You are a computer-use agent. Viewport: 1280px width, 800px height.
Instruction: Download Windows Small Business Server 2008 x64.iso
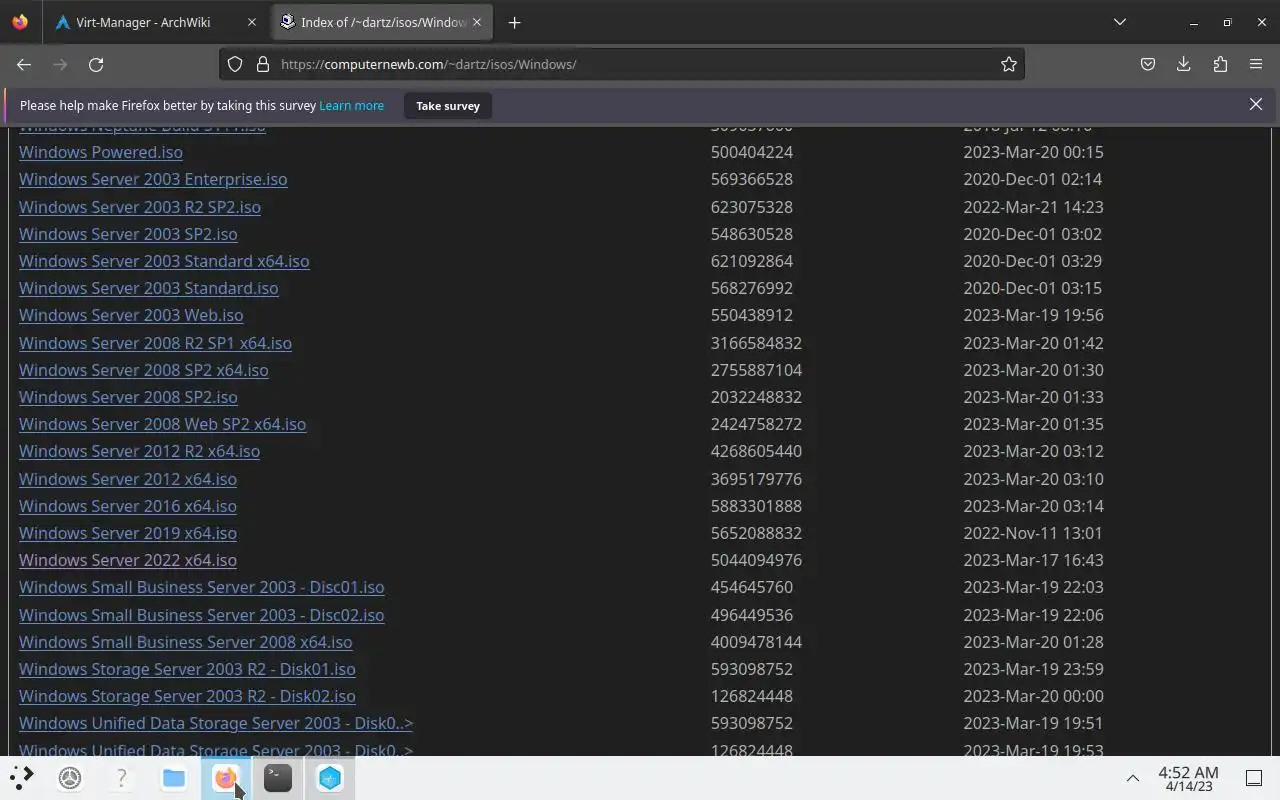click(x=185, y=642)
